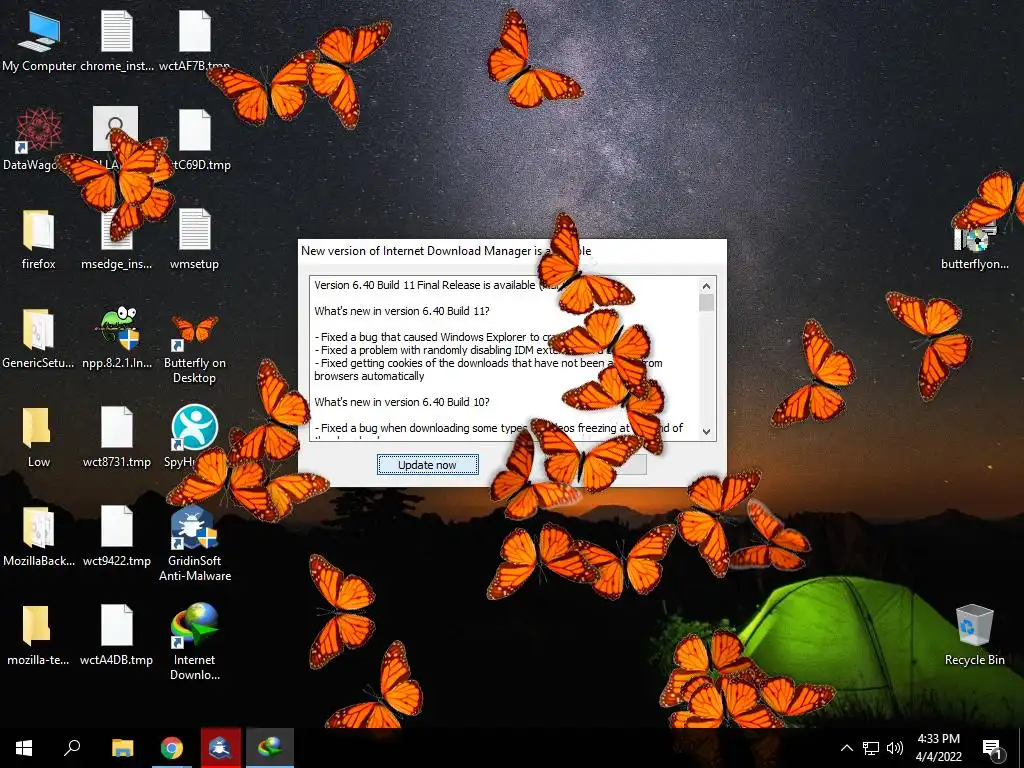
Task: Open the network status tray icon
Action: click(871, 748)
